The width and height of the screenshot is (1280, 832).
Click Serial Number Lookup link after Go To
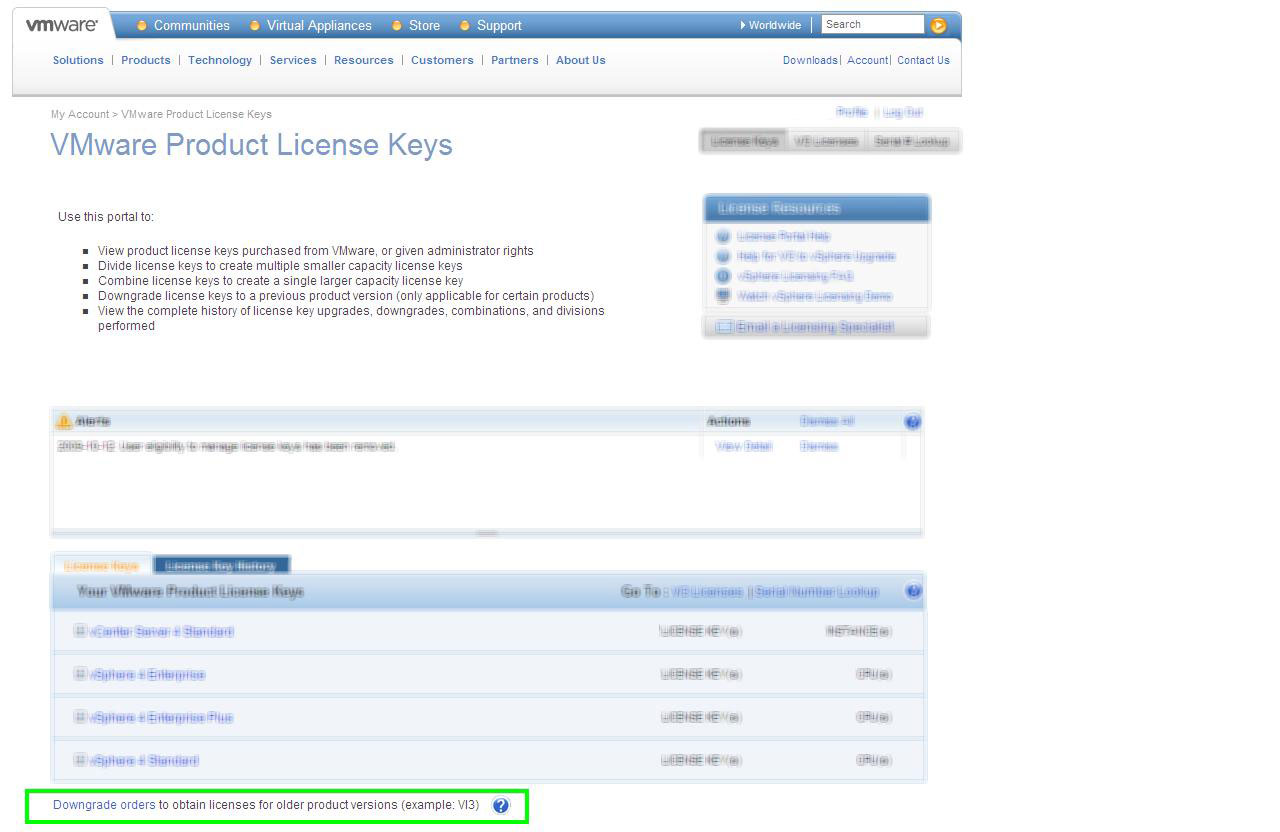coord(817,592)
